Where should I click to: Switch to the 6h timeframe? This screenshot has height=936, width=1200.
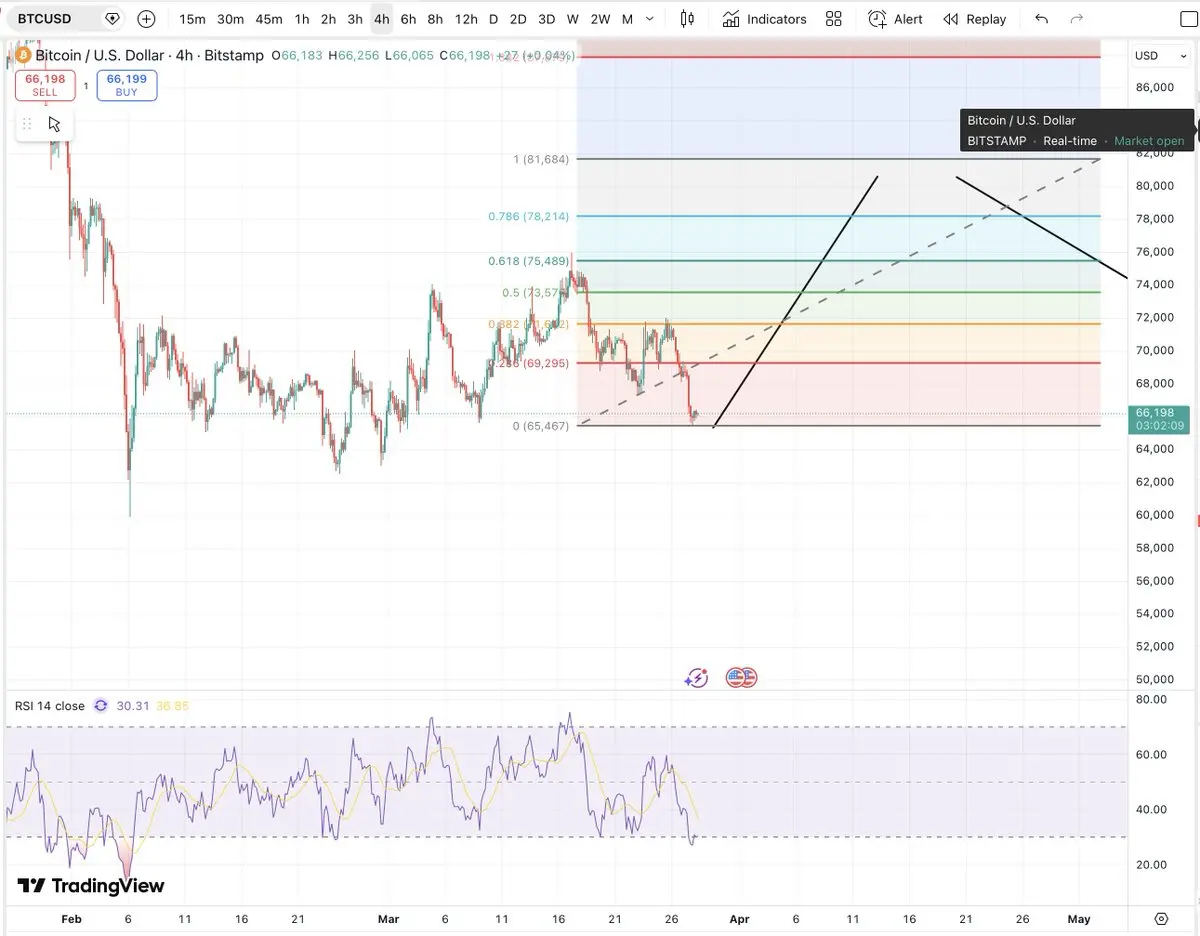[408, 19]
